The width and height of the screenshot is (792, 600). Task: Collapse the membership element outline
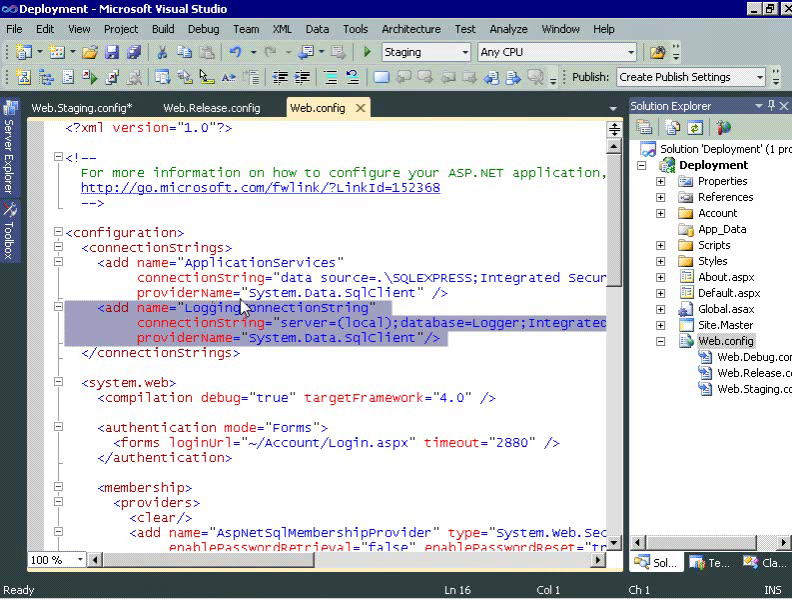(58, 487)
